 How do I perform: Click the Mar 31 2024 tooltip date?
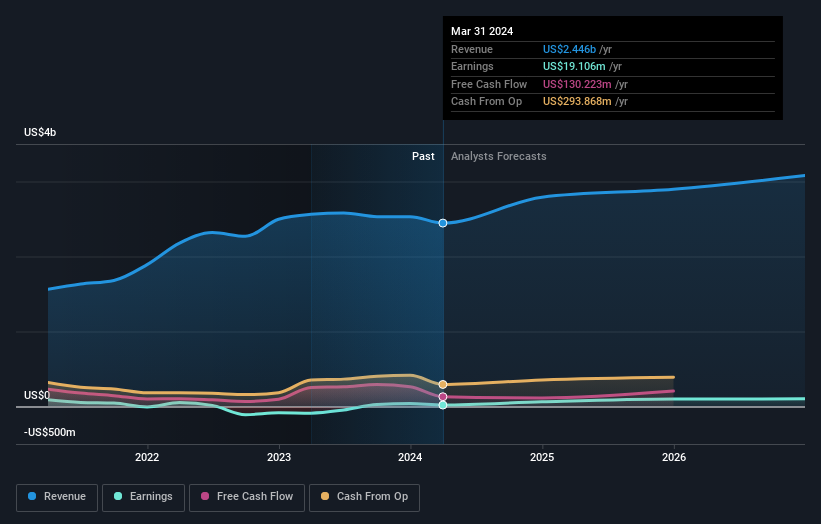(482, 31)
